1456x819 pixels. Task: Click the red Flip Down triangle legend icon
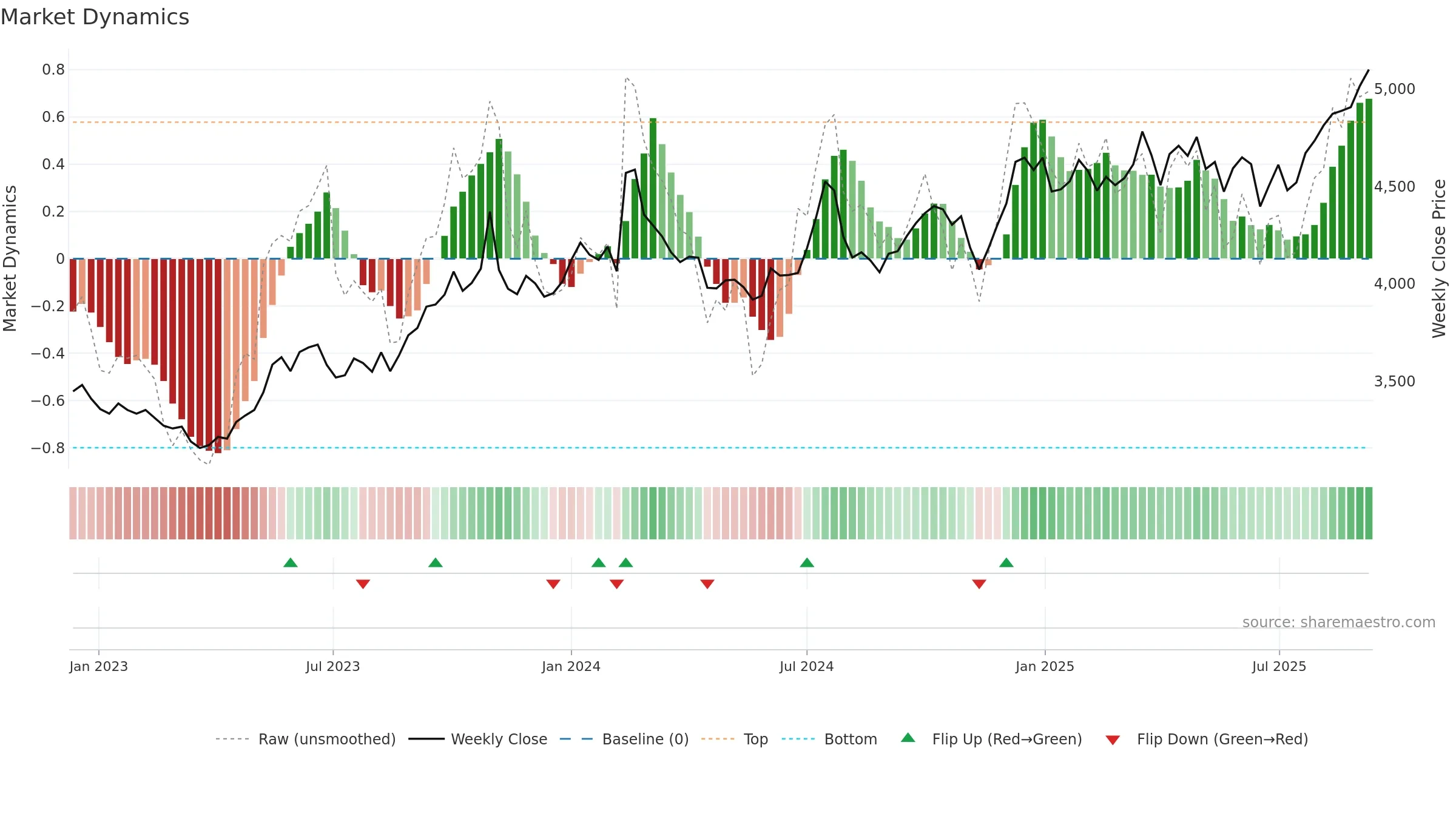pos(1113,740)
